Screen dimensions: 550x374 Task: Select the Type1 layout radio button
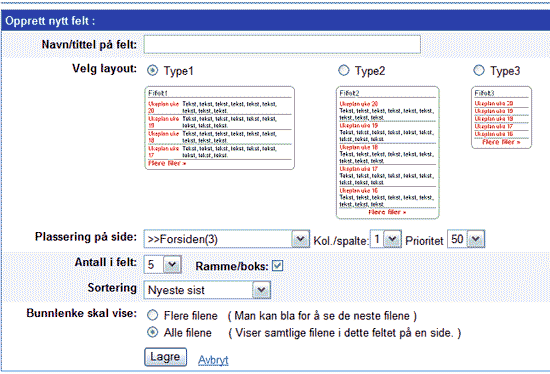pyautogui.click(x=152, y=71)
